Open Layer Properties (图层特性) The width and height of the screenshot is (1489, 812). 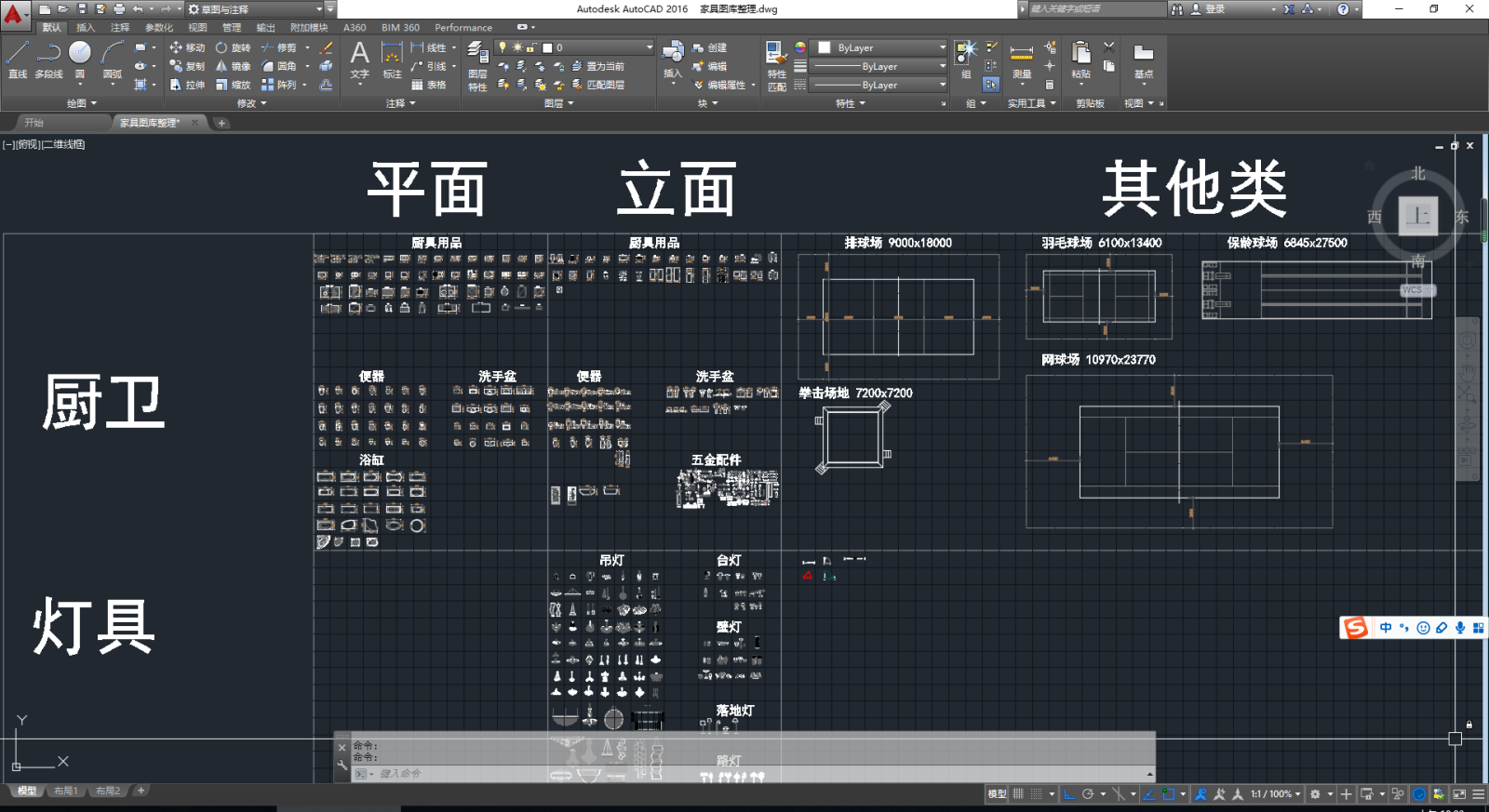click(x=477, y=65)
